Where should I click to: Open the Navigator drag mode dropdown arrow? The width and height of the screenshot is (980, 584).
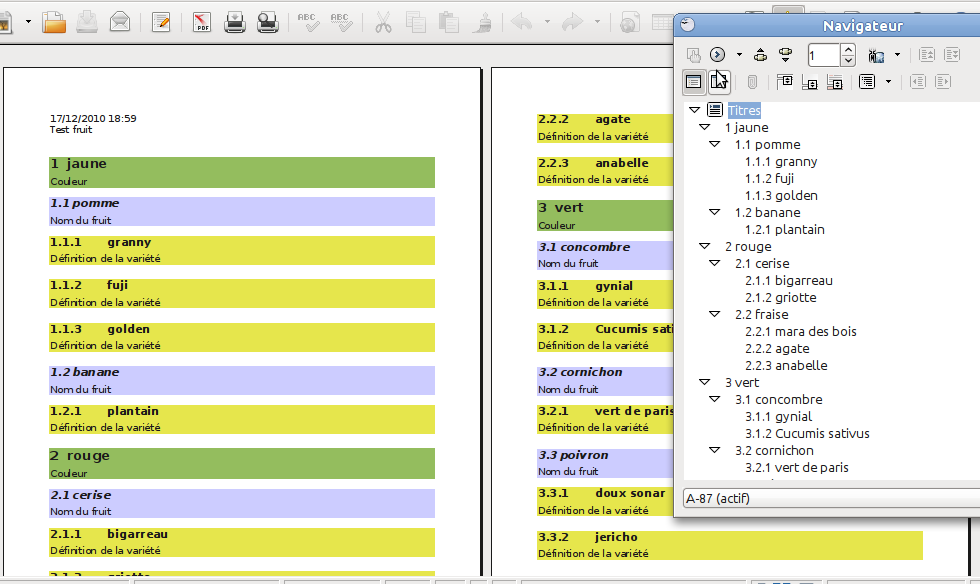click(x=898, y=55)
